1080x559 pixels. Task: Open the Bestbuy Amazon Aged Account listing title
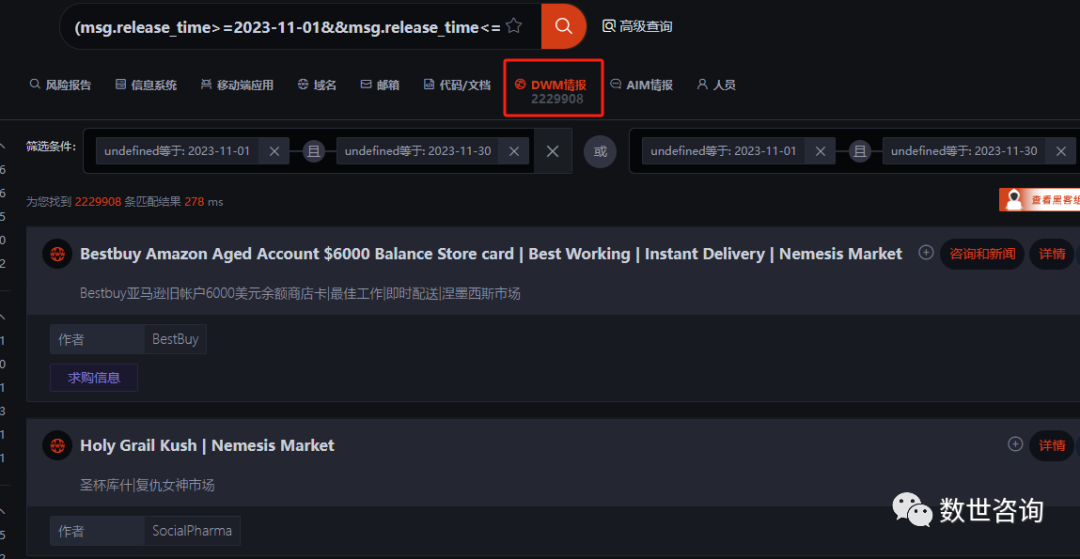click(491, 254)
